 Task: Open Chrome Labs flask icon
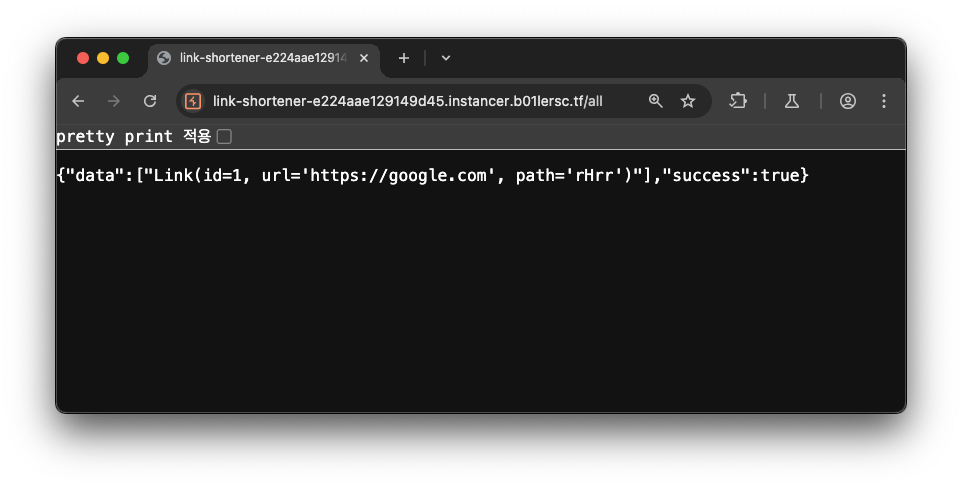(x=792, y=101)
